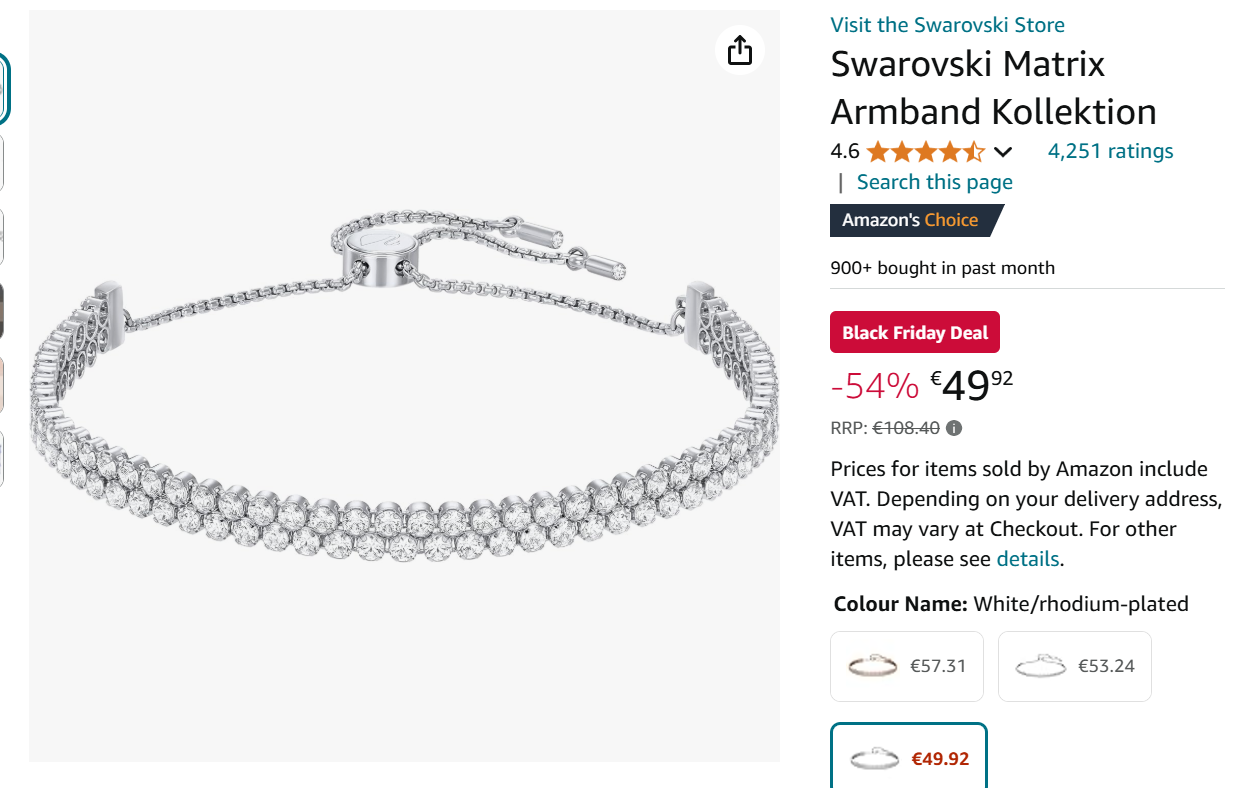Viewport: 1241px width, 788px height.
Task: Click the Search this page link
Action: tap(934, 182)
